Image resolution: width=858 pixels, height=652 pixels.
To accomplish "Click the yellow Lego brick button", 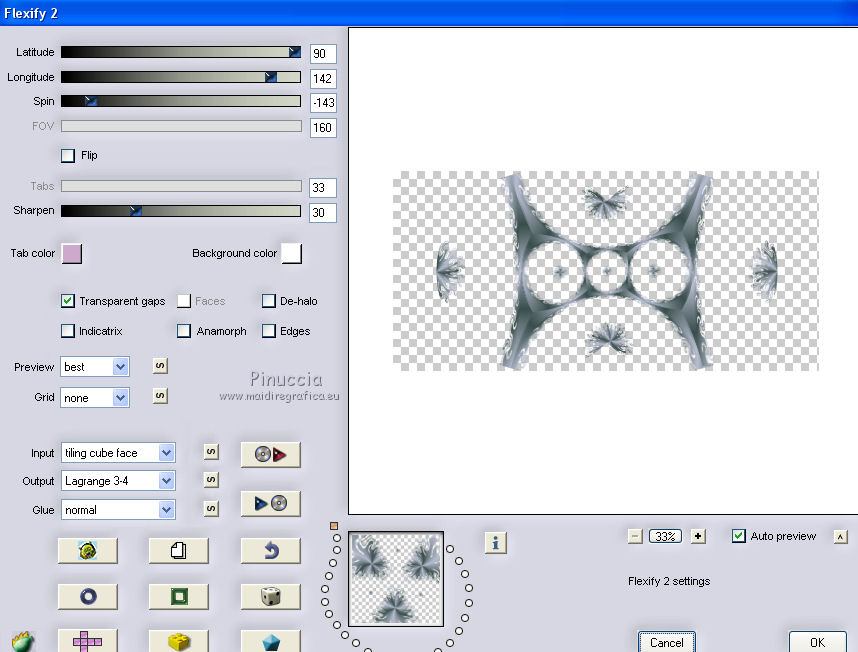I will coord(178,641).
